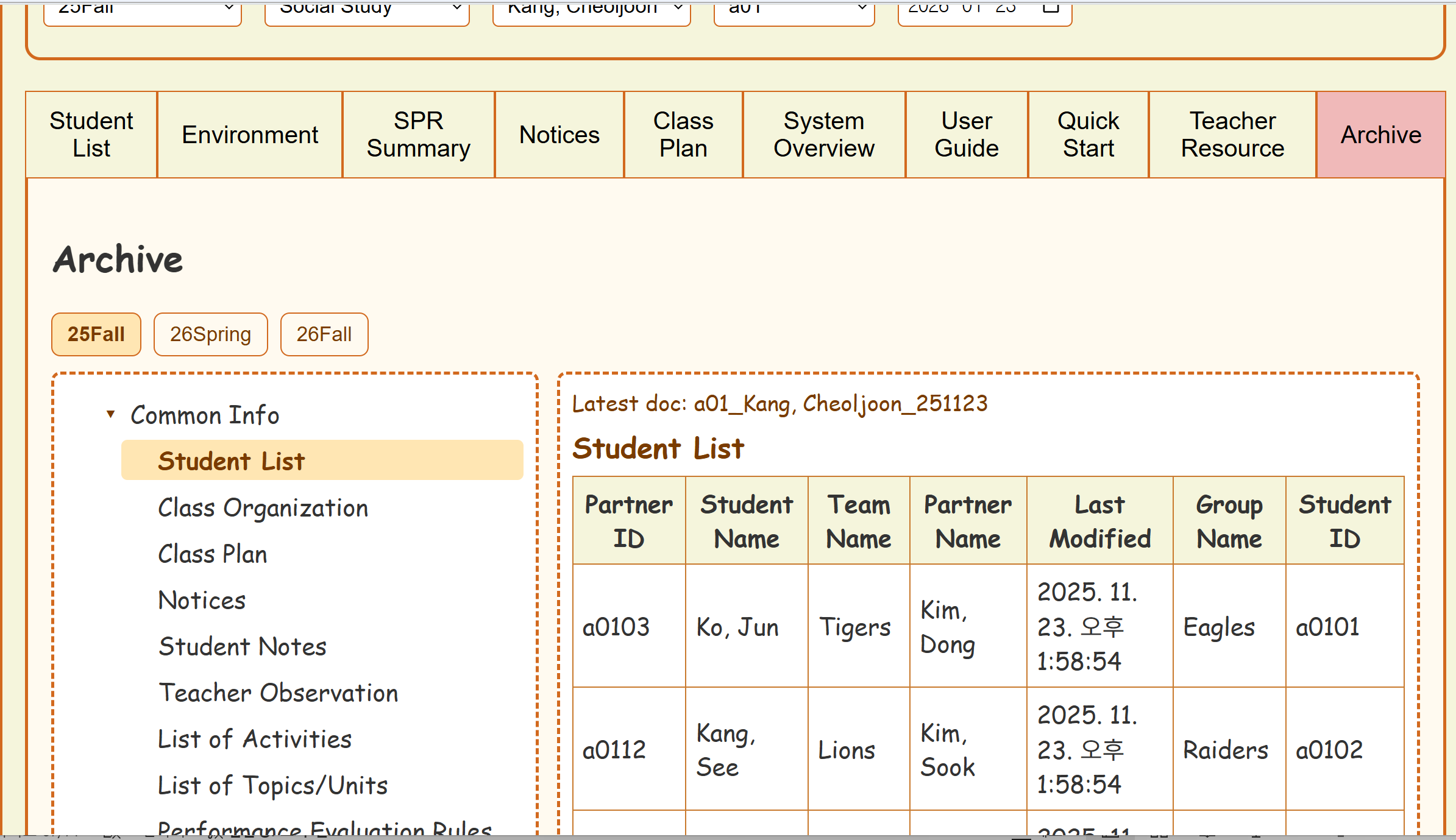
Task: Open List of Activities tree item
Action: 255,739
